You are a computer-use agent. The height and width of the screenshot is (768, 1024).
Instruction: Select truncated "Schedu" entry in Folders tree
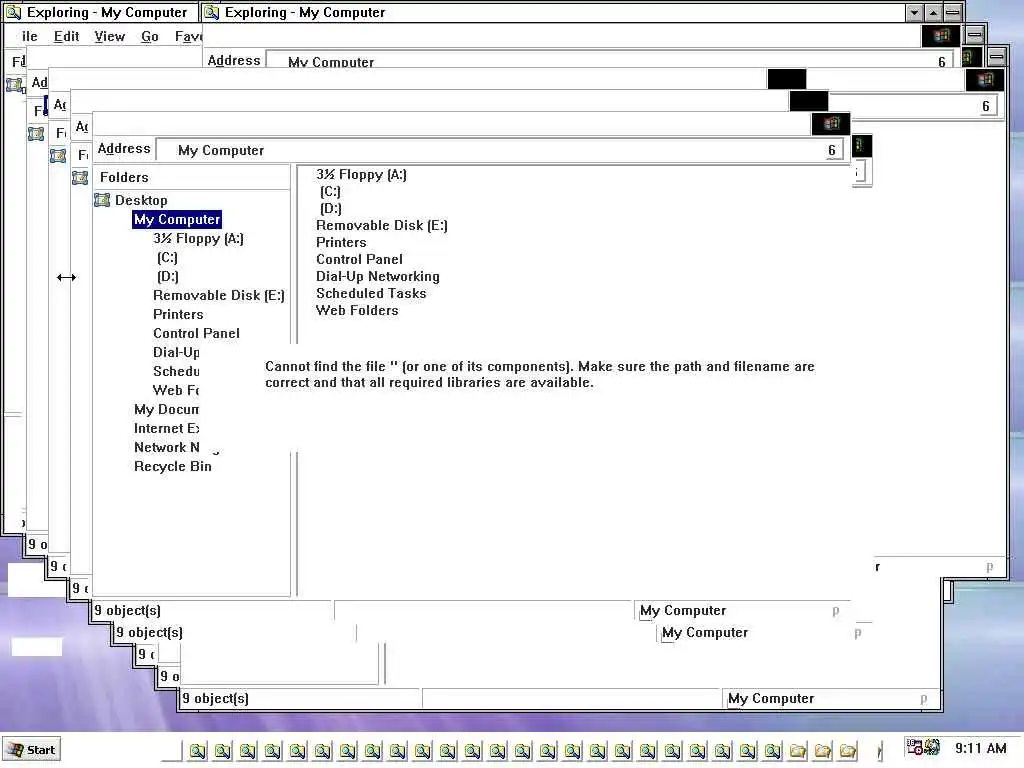click(x=176, y=371)
